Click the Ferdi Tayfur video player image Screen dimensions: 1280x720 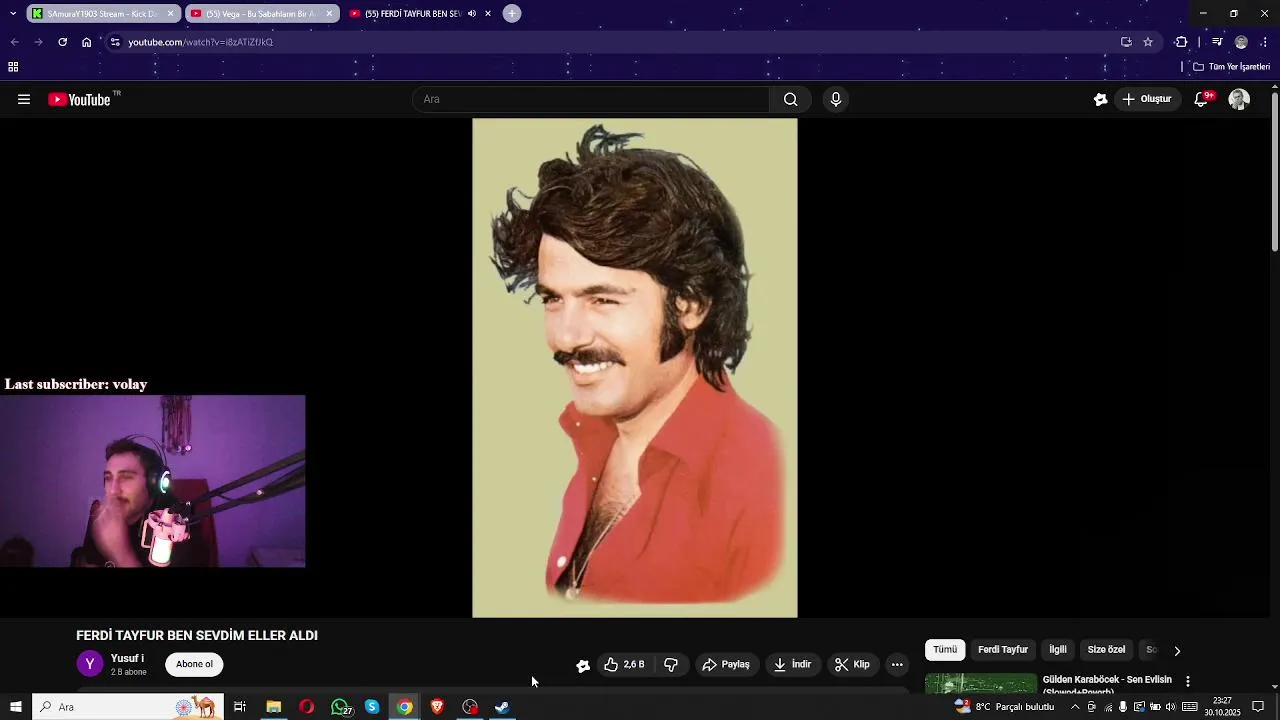pos(635,368)
